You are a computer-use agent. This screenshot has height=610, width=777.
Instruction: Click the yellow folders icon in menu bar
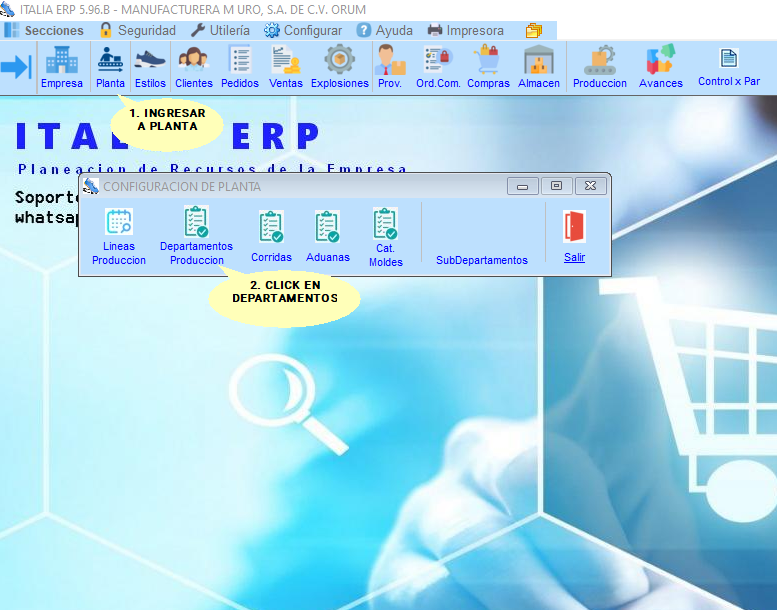pyautogui.click(x=534, y=31)
